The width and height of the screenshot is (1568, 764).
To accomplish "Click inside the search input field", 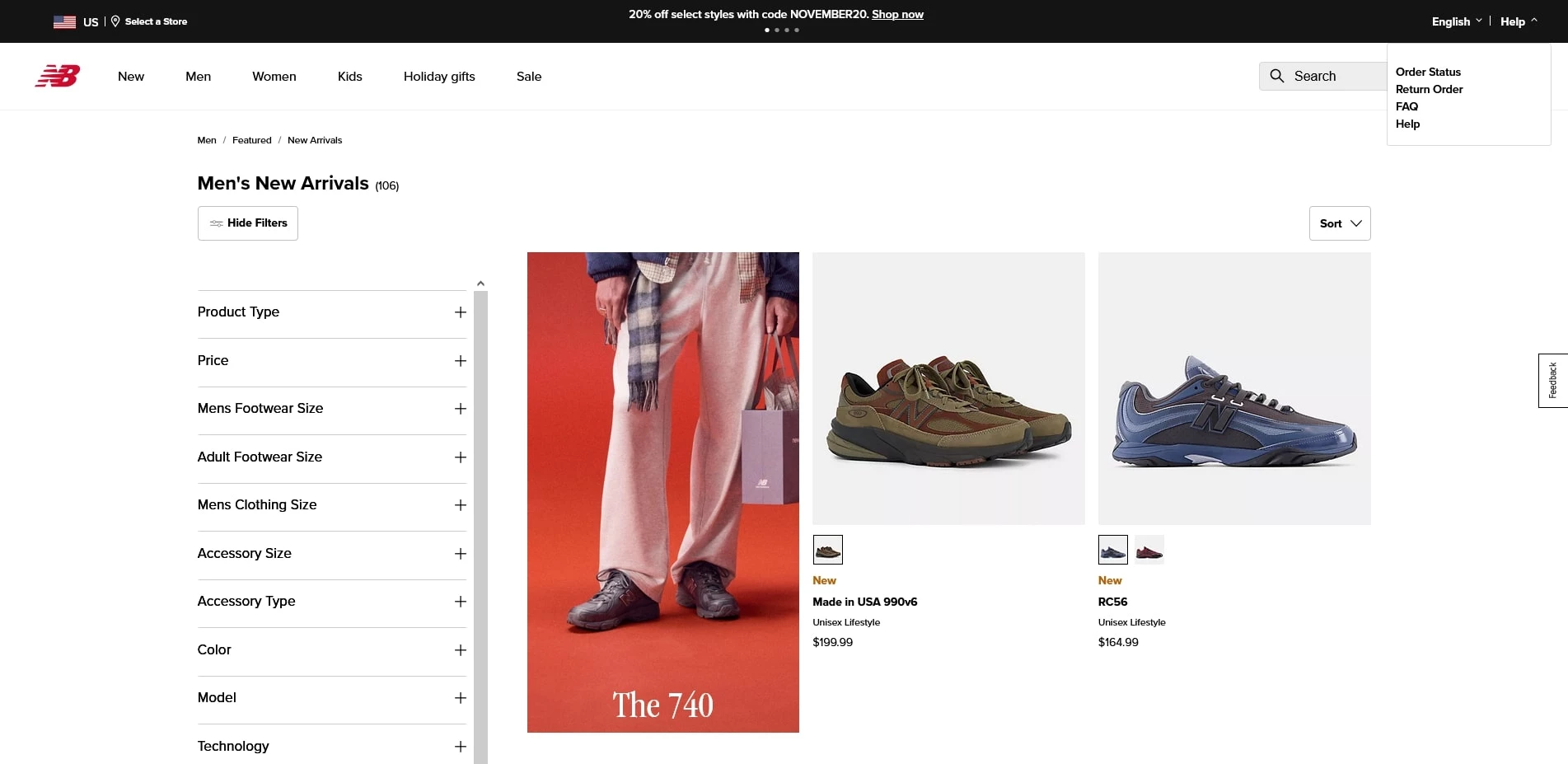I will click(1335, 76).
